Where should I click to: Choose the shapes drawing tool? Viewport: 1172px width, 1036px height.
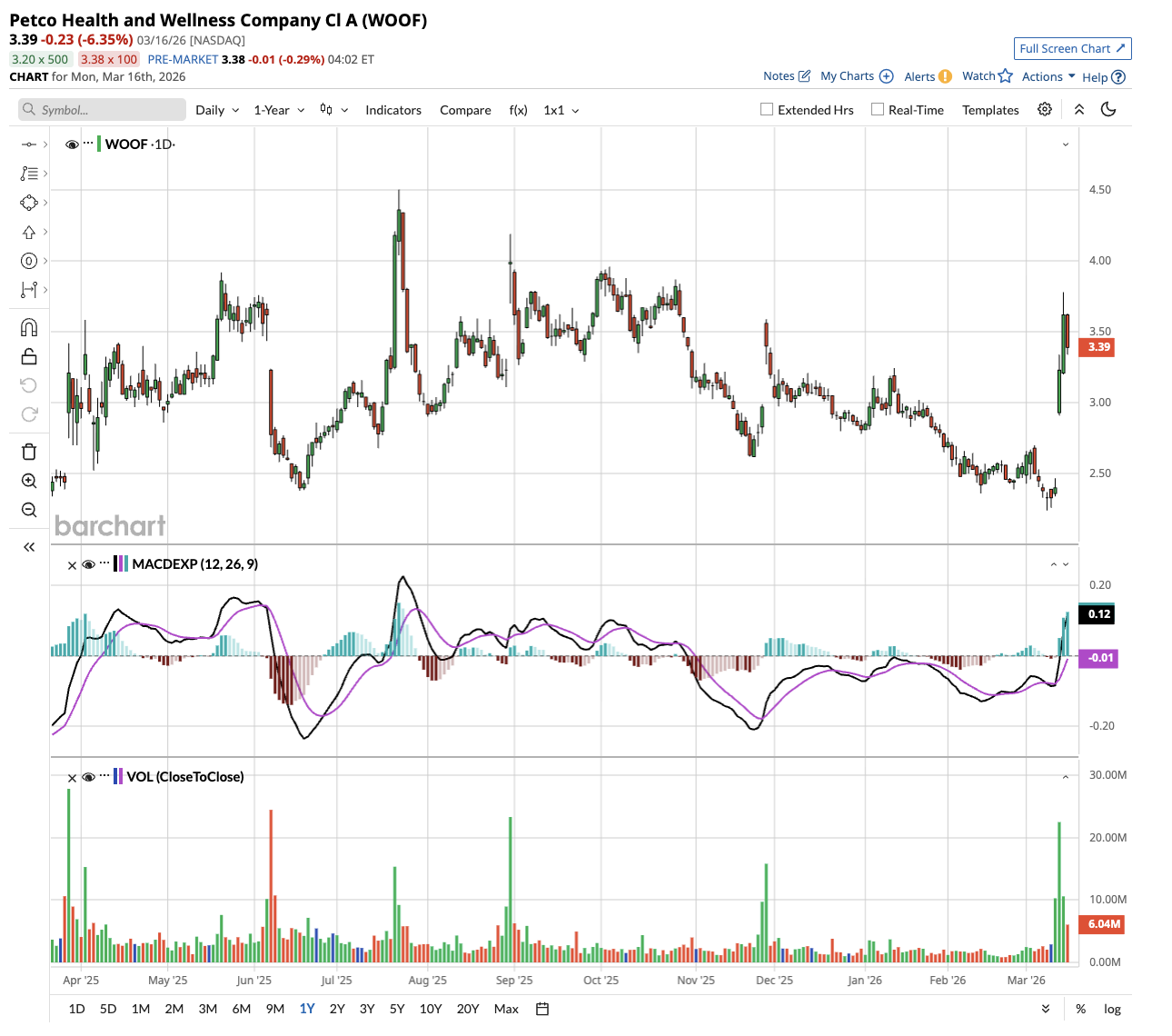29,203
